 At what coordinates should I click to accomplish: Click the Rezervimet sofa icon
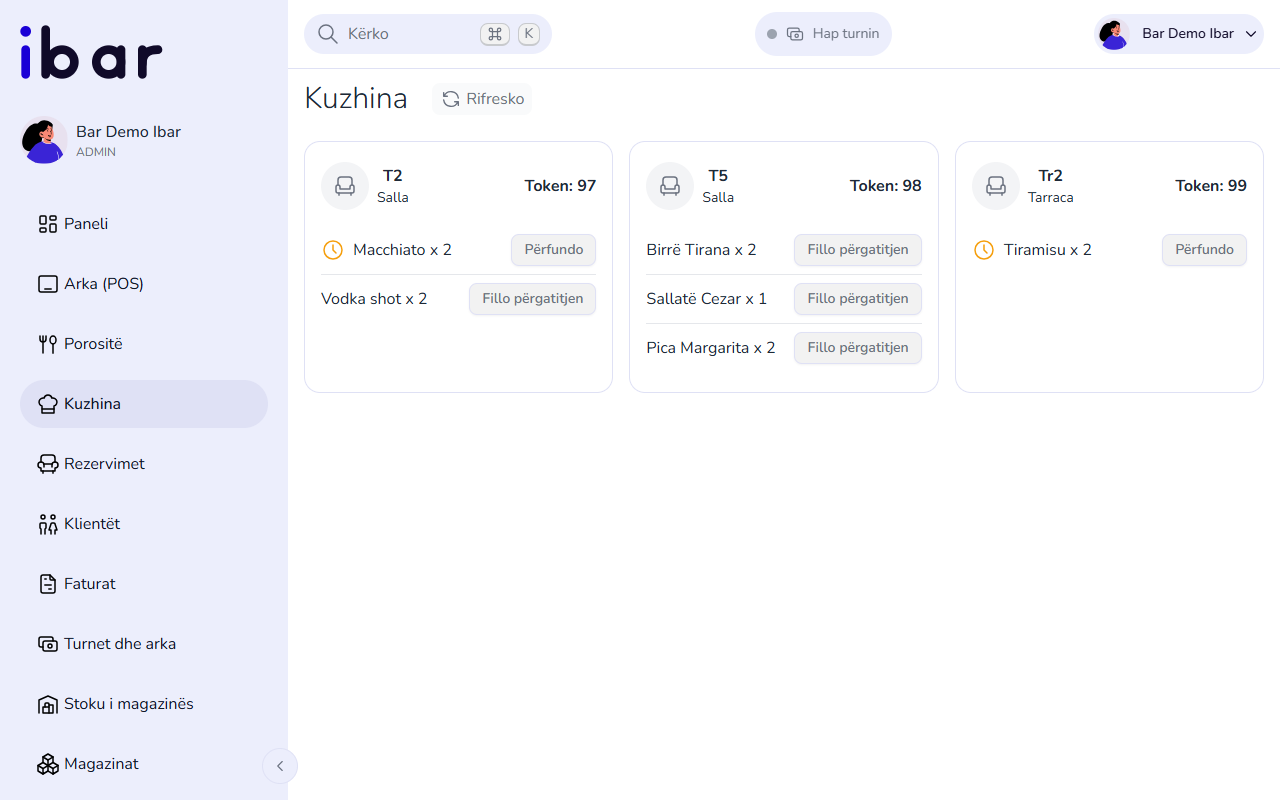click(48, 464)
